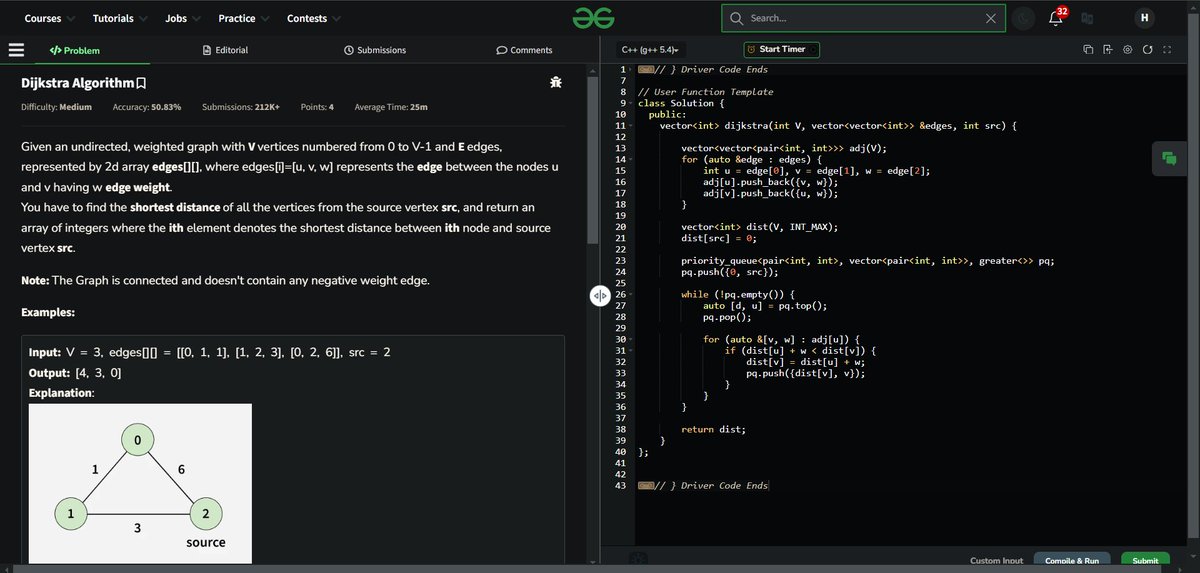Focus the Search input field

pyautogui.click(x=863, y=18)
